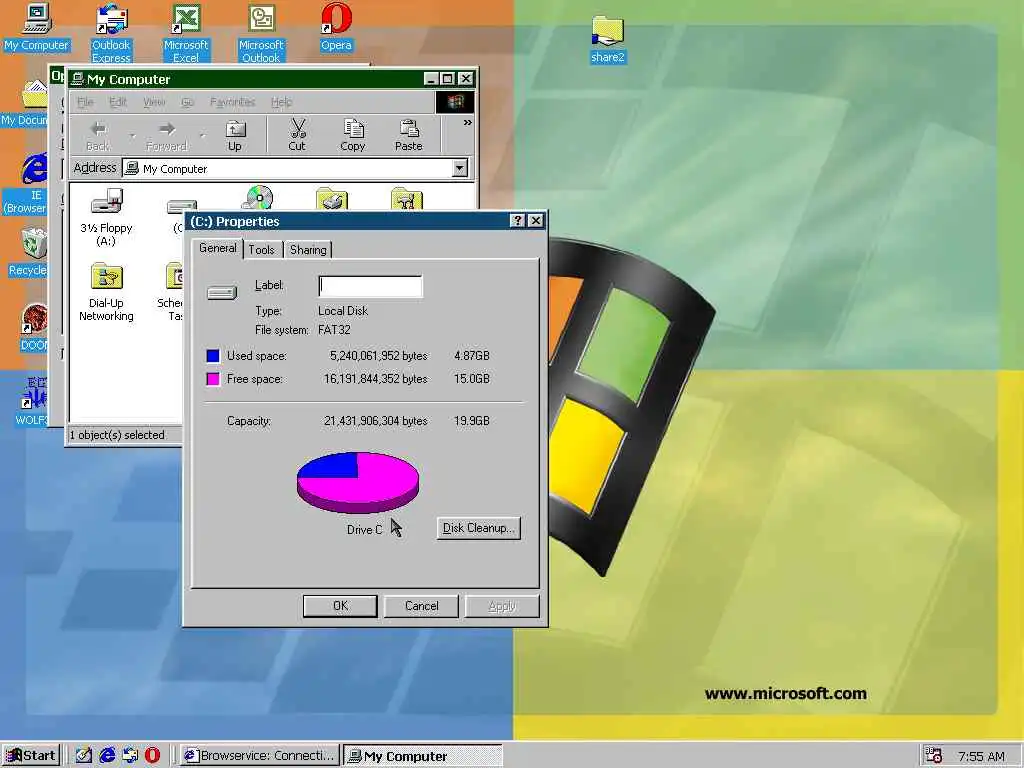Switch to the Browservice taskbar button

pyautogui.click(x=260, y=756)
